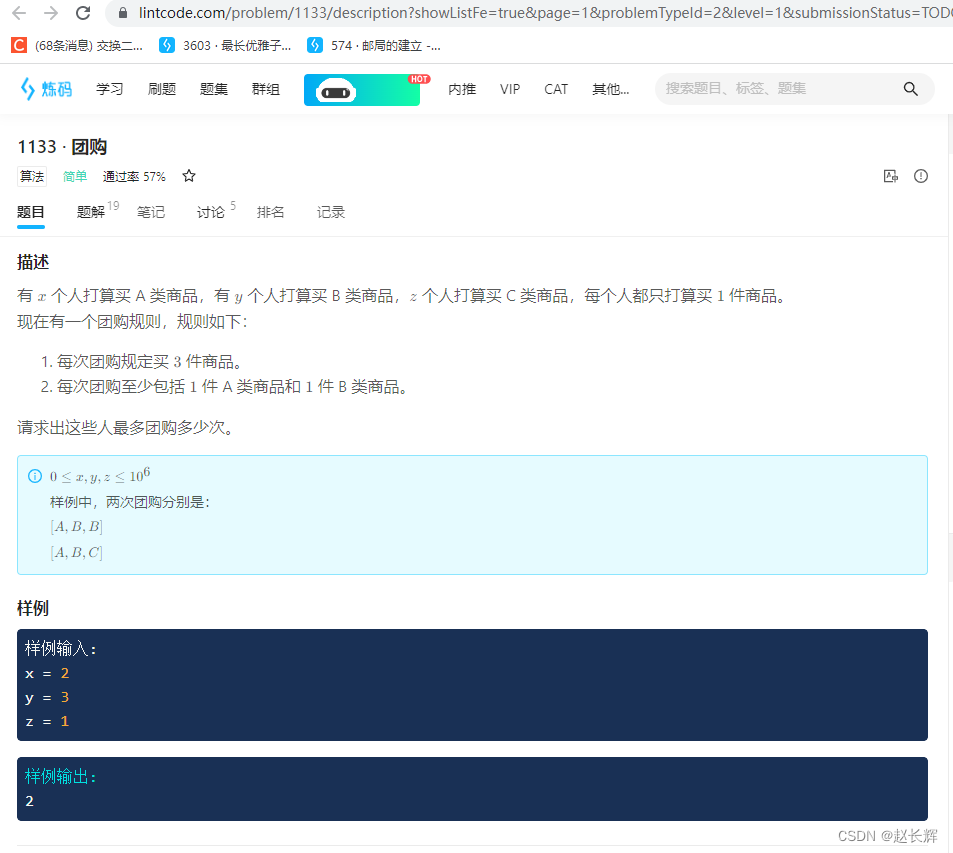953x853 pixels.
Task: Click the info circle in the constraints box
Action: point(35,476)
